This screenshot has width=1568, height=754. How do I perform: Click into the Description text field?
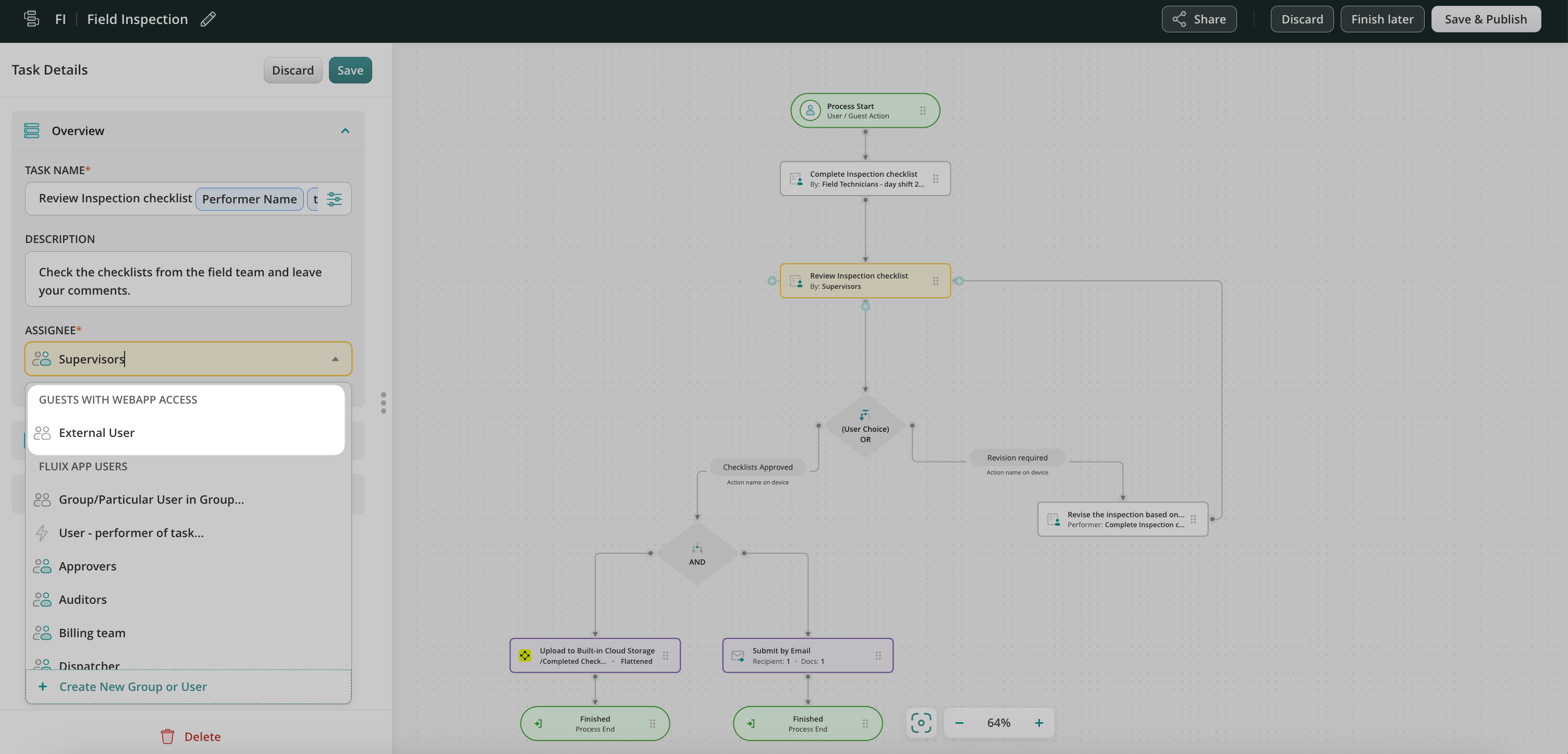(x=188, y=281)
